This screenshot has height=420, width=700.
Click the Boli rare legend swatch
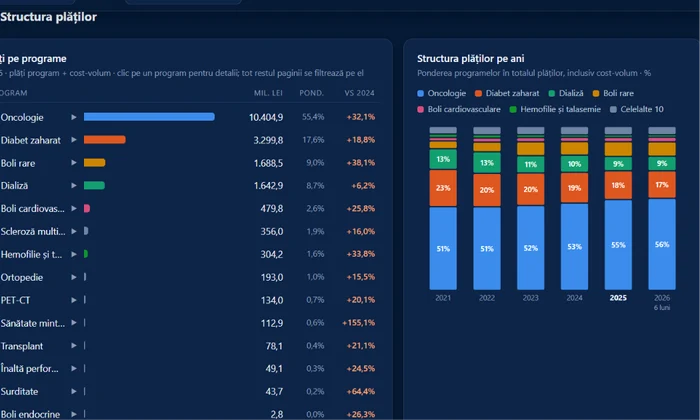(x=596, y=93)
